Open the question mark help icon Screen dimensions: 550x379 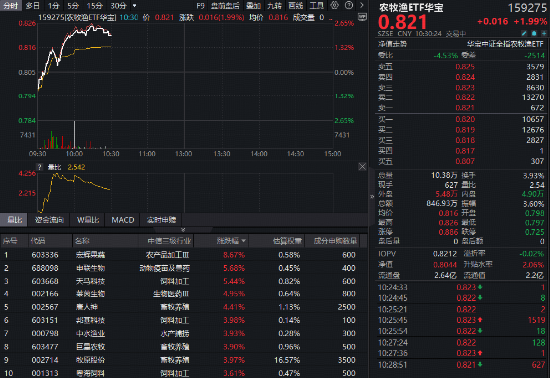[x=349, y=5]
